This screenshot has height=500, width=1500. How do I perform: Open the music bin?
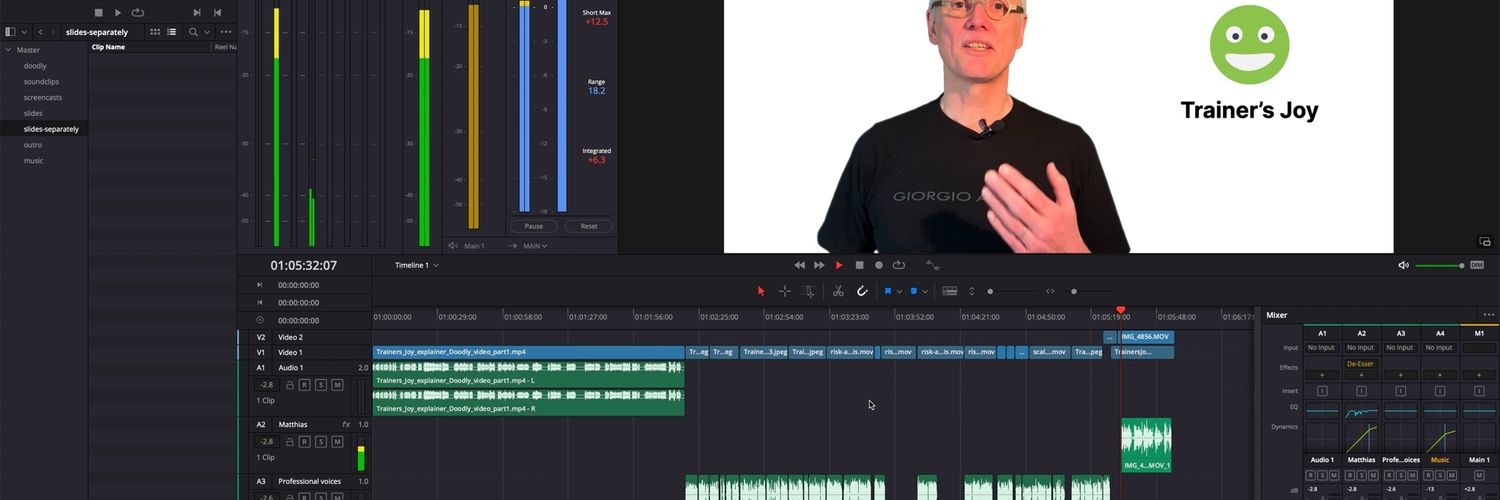point(34,160)
